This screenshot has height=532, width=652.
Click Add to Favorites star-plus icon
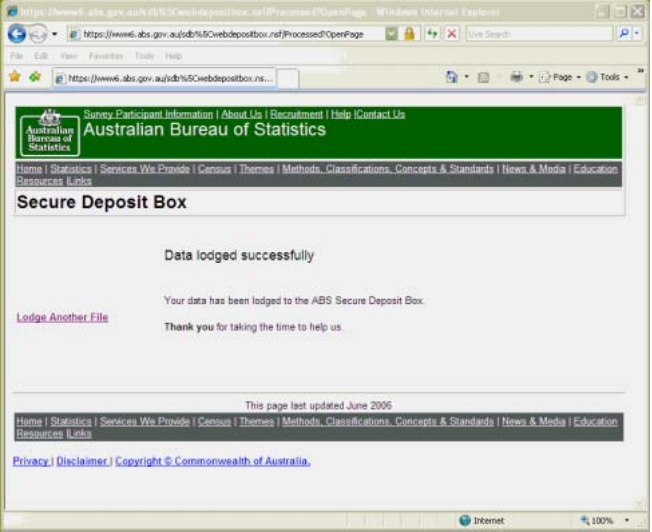tap(35, 77)
